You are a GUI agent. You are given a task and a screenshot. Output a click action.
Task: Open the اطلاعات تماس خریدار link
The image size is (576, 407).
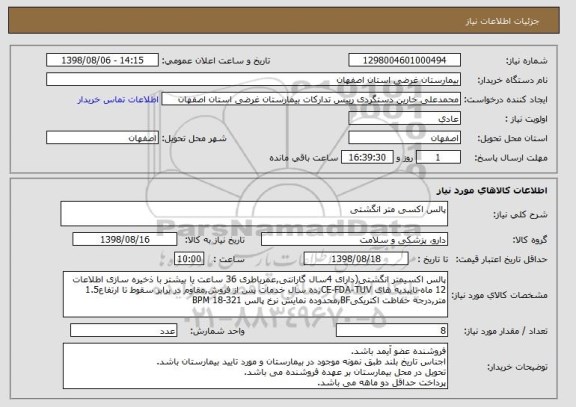[118, 100]
